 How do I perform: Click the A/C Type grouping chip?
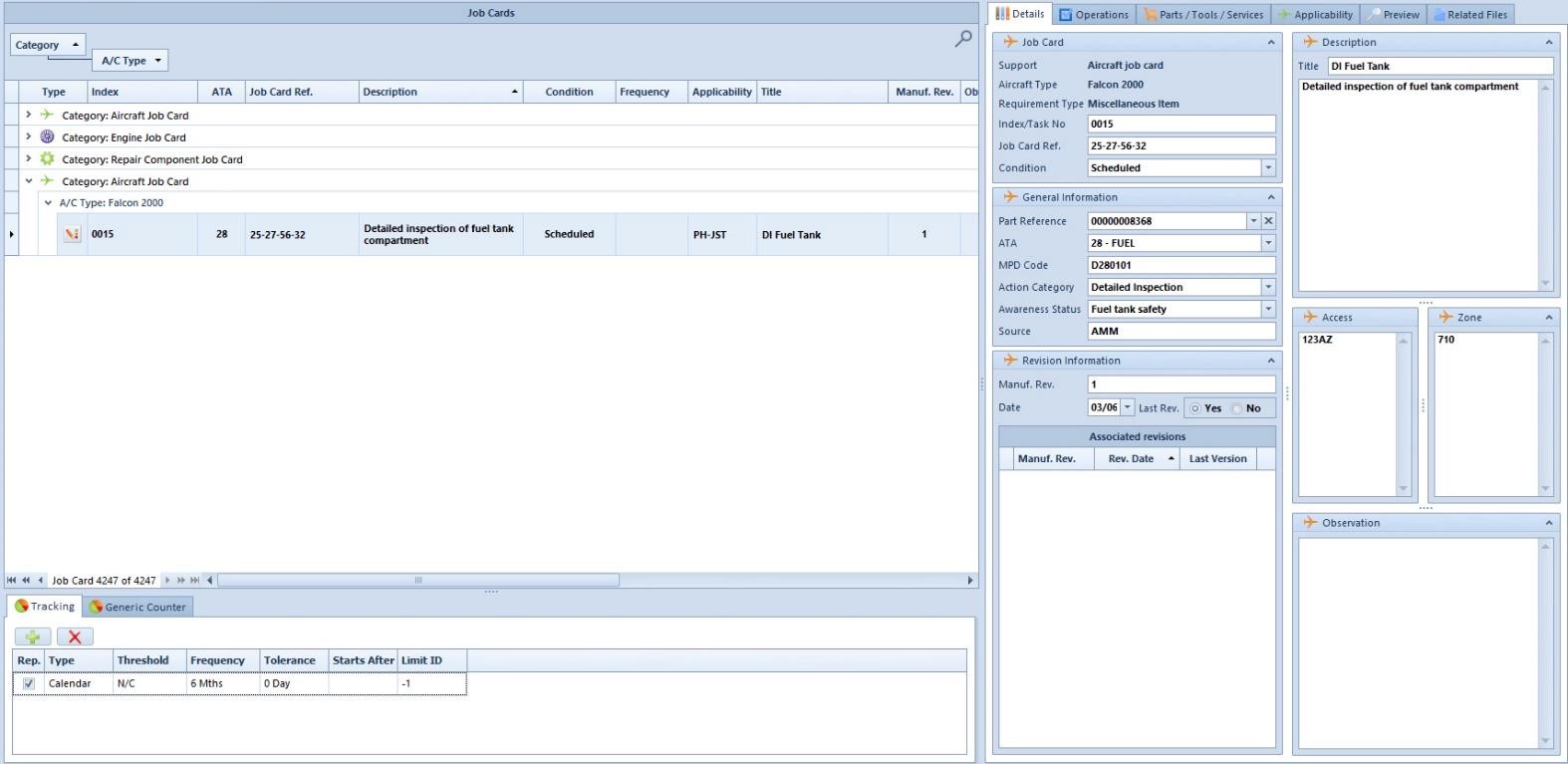131,61
